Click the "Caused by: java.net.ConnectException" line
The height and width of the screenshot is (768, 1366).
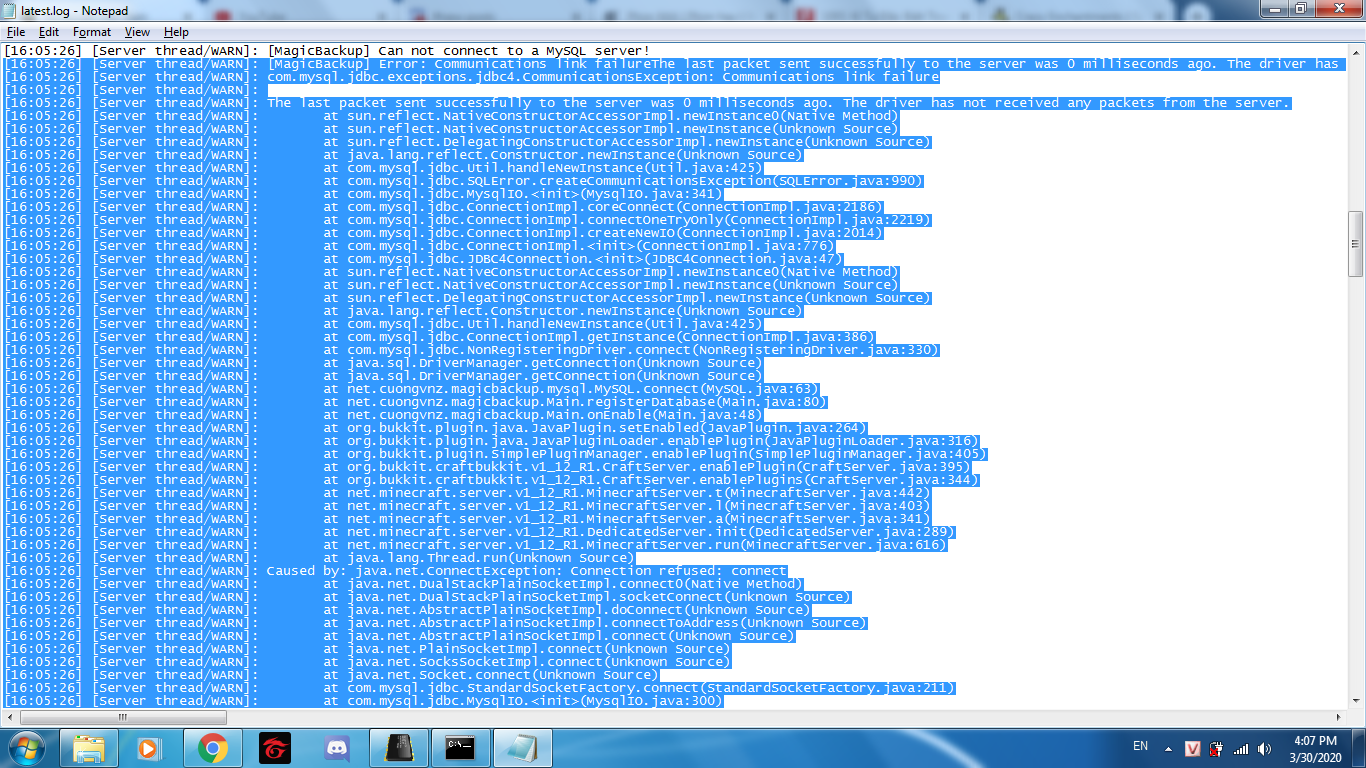point(397,571)
